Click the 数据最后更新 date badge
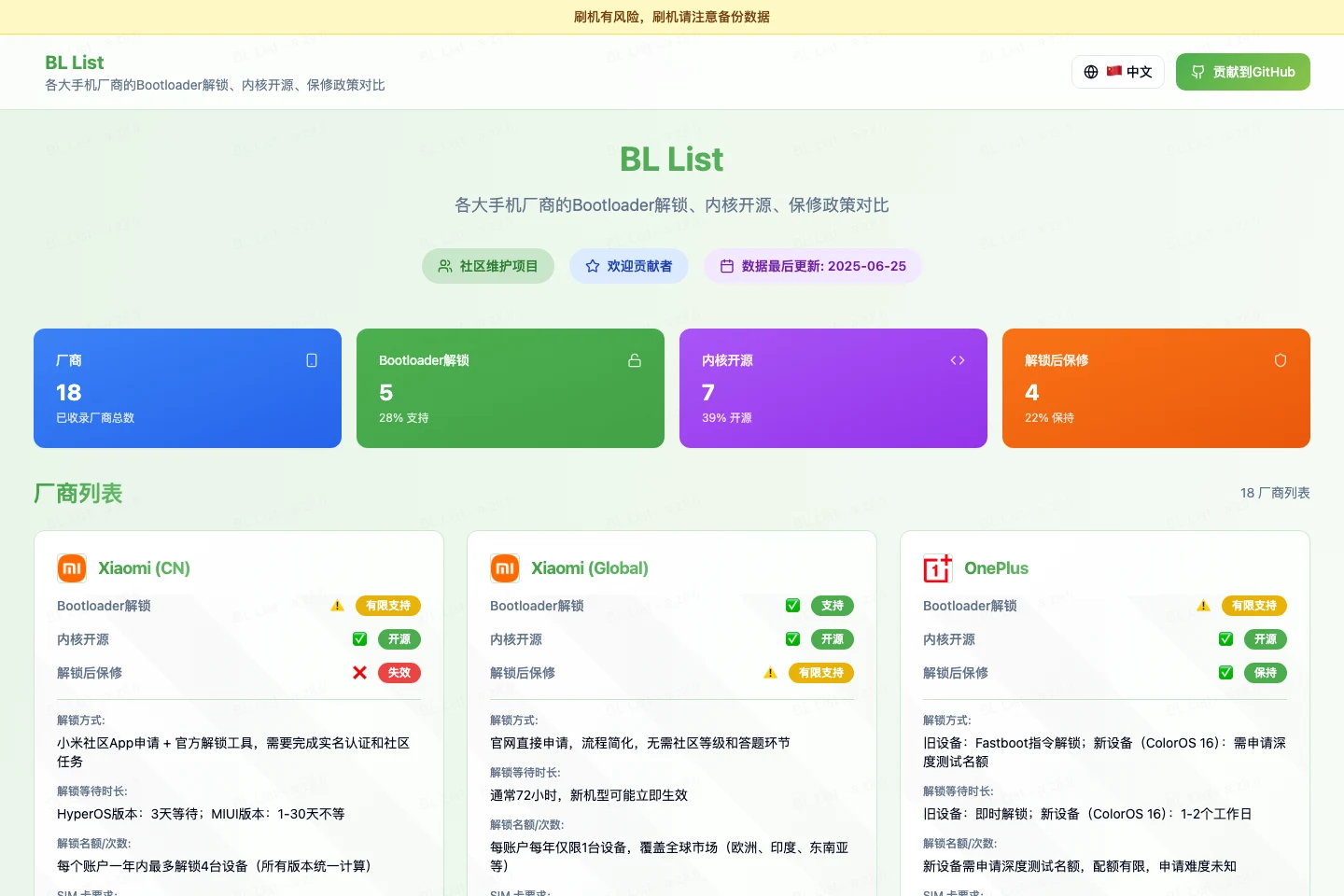Viewport: 1344px width, 896px height. (x=813, y=266)
